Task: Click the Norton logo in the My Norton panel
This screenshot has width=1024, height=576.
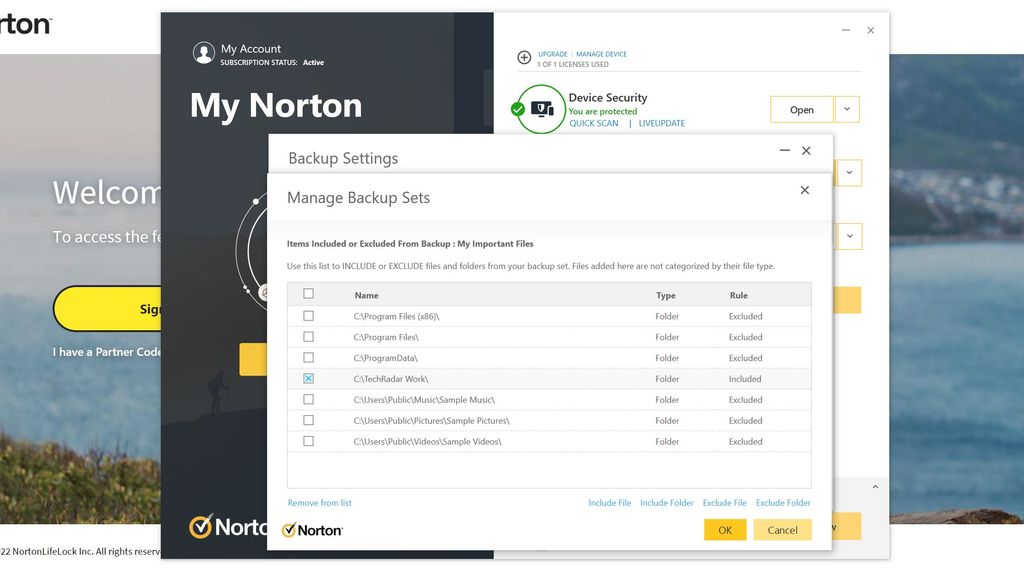Action: [x=225, y=527]
